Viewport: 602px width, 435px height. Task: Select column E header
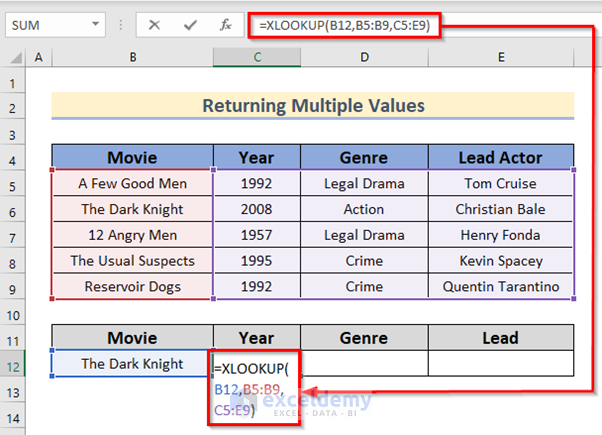[x=501, y=60]
